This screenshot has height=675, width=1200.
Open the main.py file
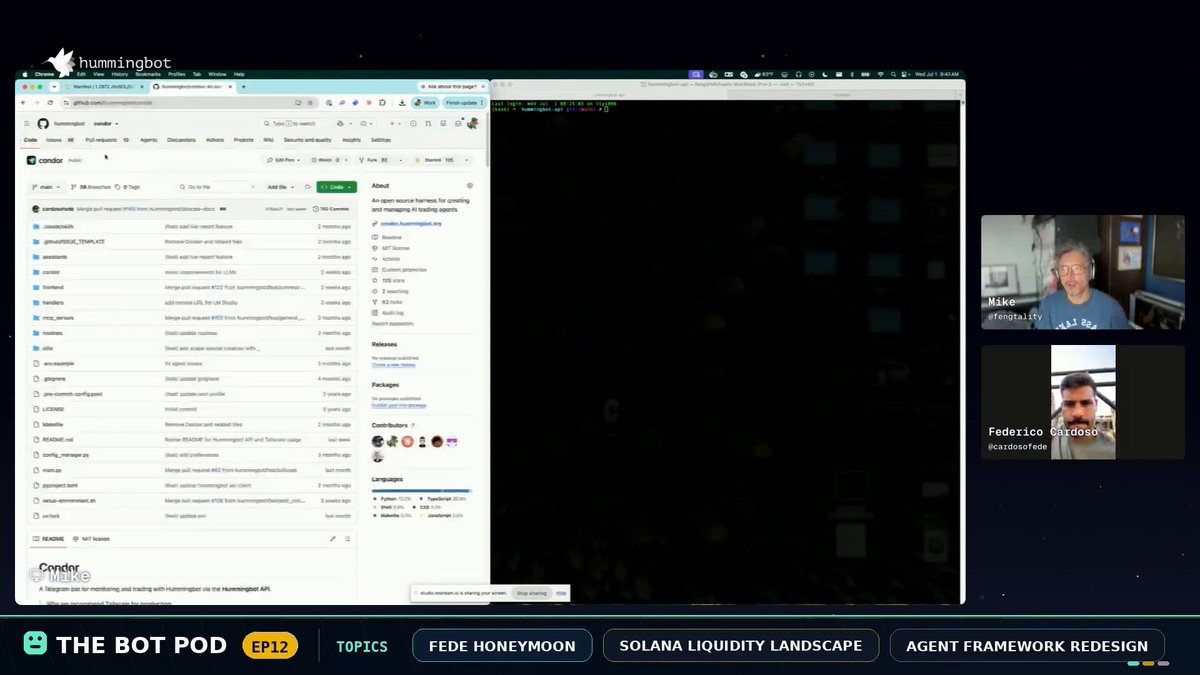point(52,470)
